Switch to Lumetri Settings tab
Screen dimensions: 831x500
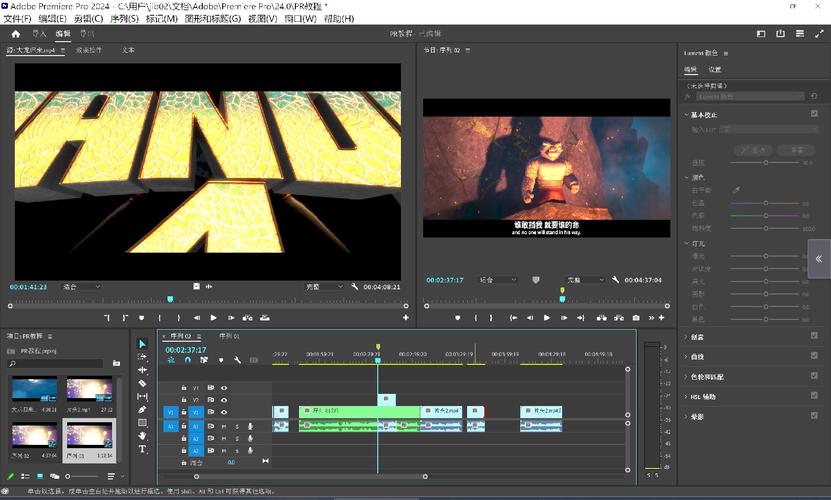click(715, 69)
